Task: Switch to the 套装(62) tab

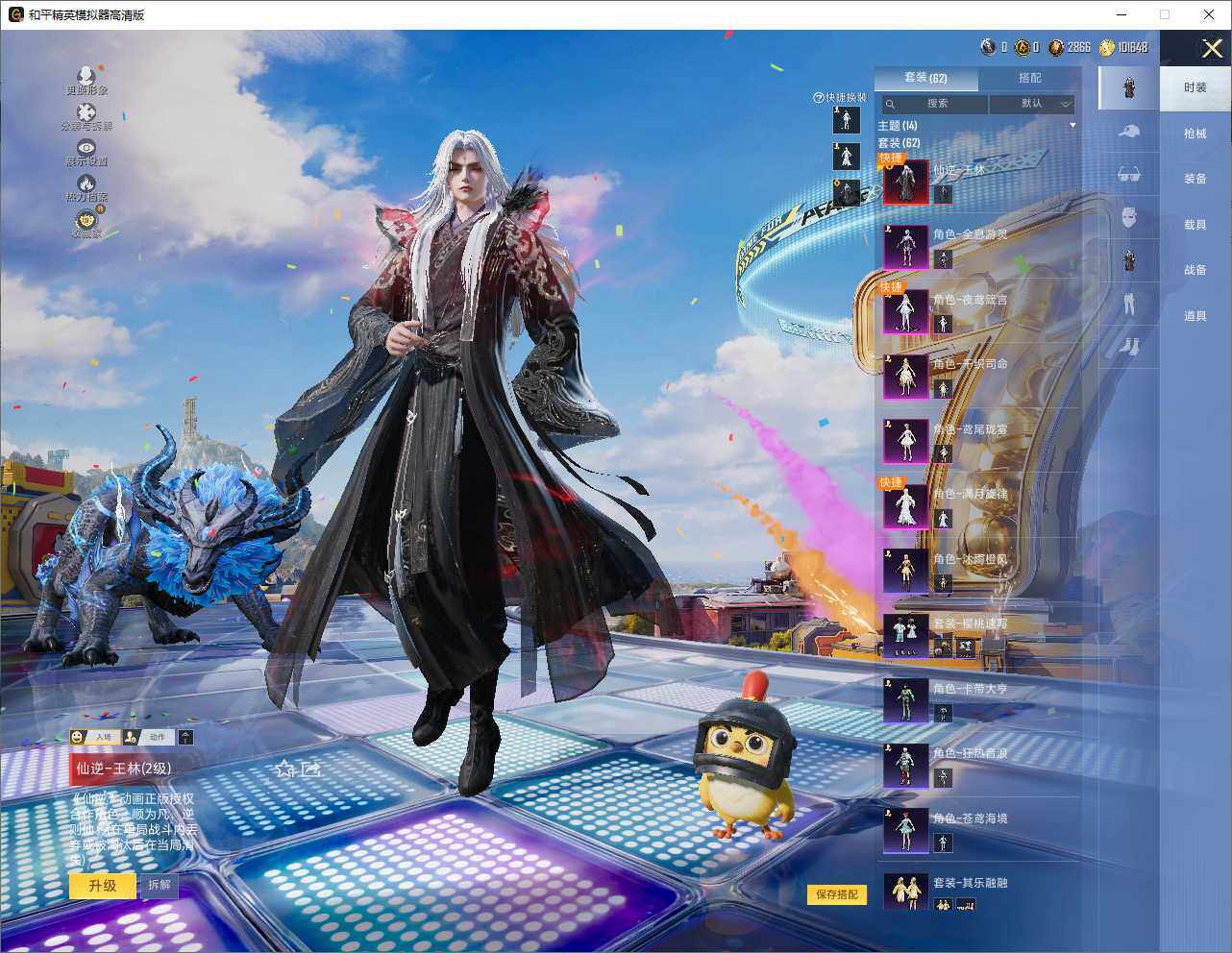Action: pos(925,78)
